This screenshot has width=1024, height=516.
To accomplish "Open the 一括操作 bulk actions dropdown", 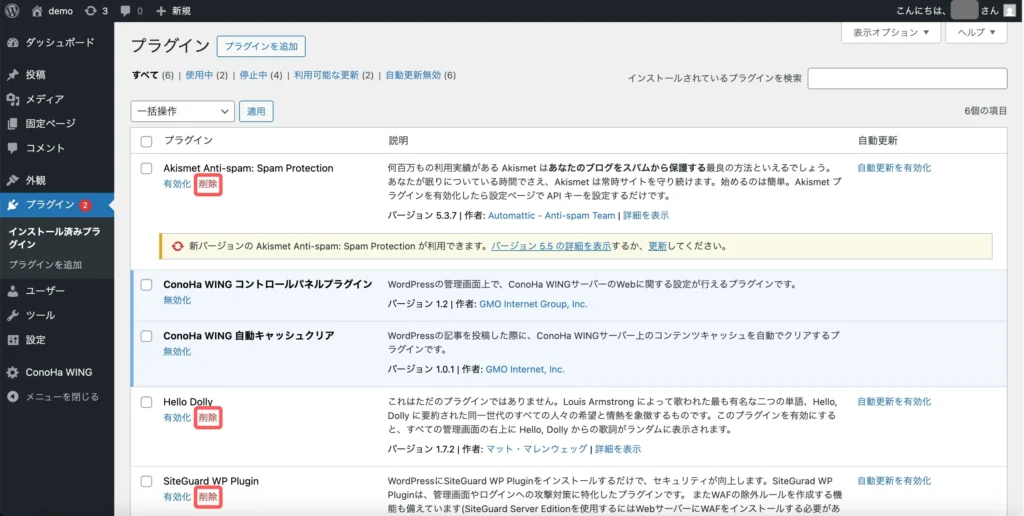I will tap(183, 112).
